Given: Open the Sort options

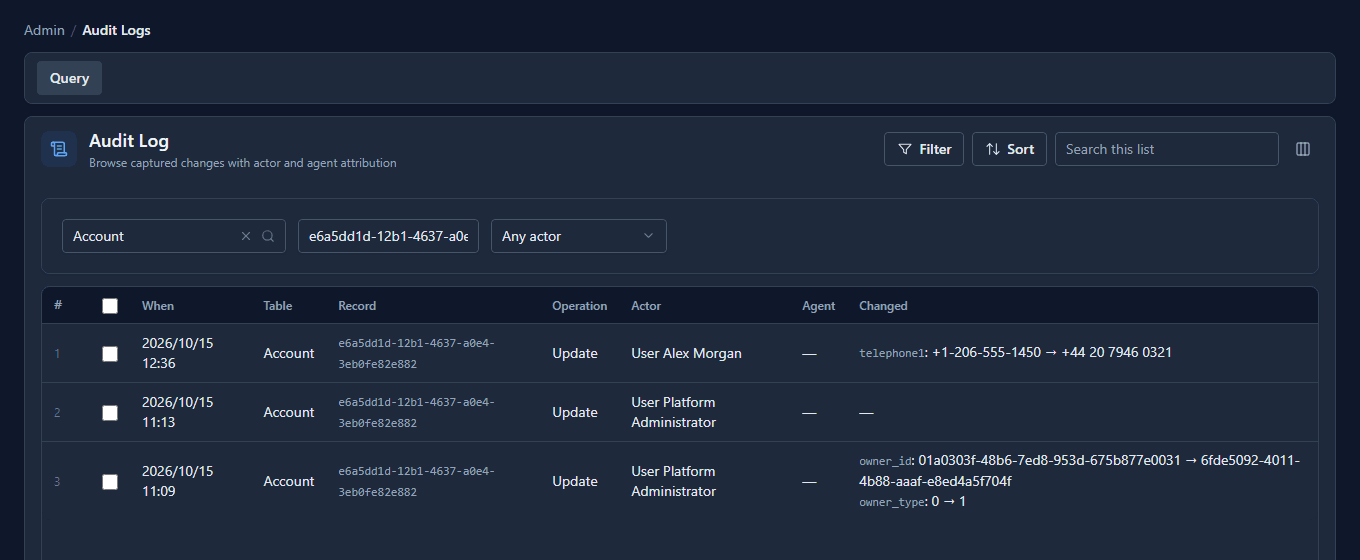Looking at the screenshot, I should tap(1009, 149).
